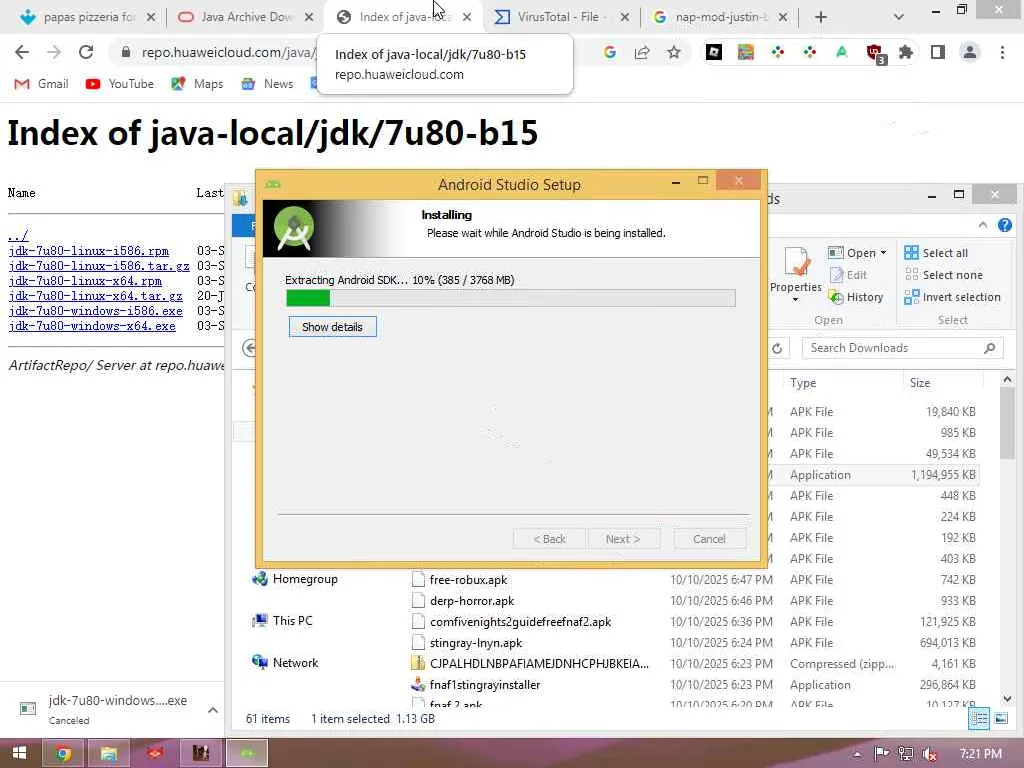Open Gmail bookmark
Image resolution: width=1024 pixels, height=768 pixels.
(41, 84)
